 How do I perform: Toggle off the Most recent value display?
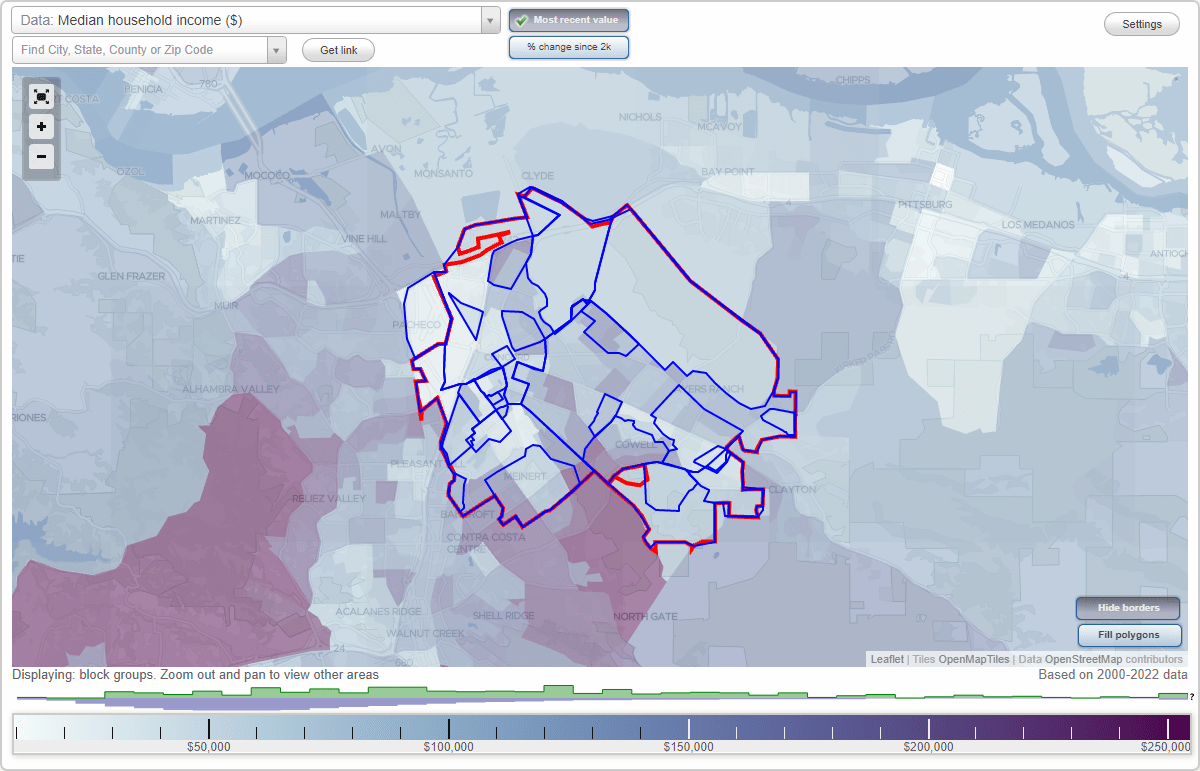point(568,19)
